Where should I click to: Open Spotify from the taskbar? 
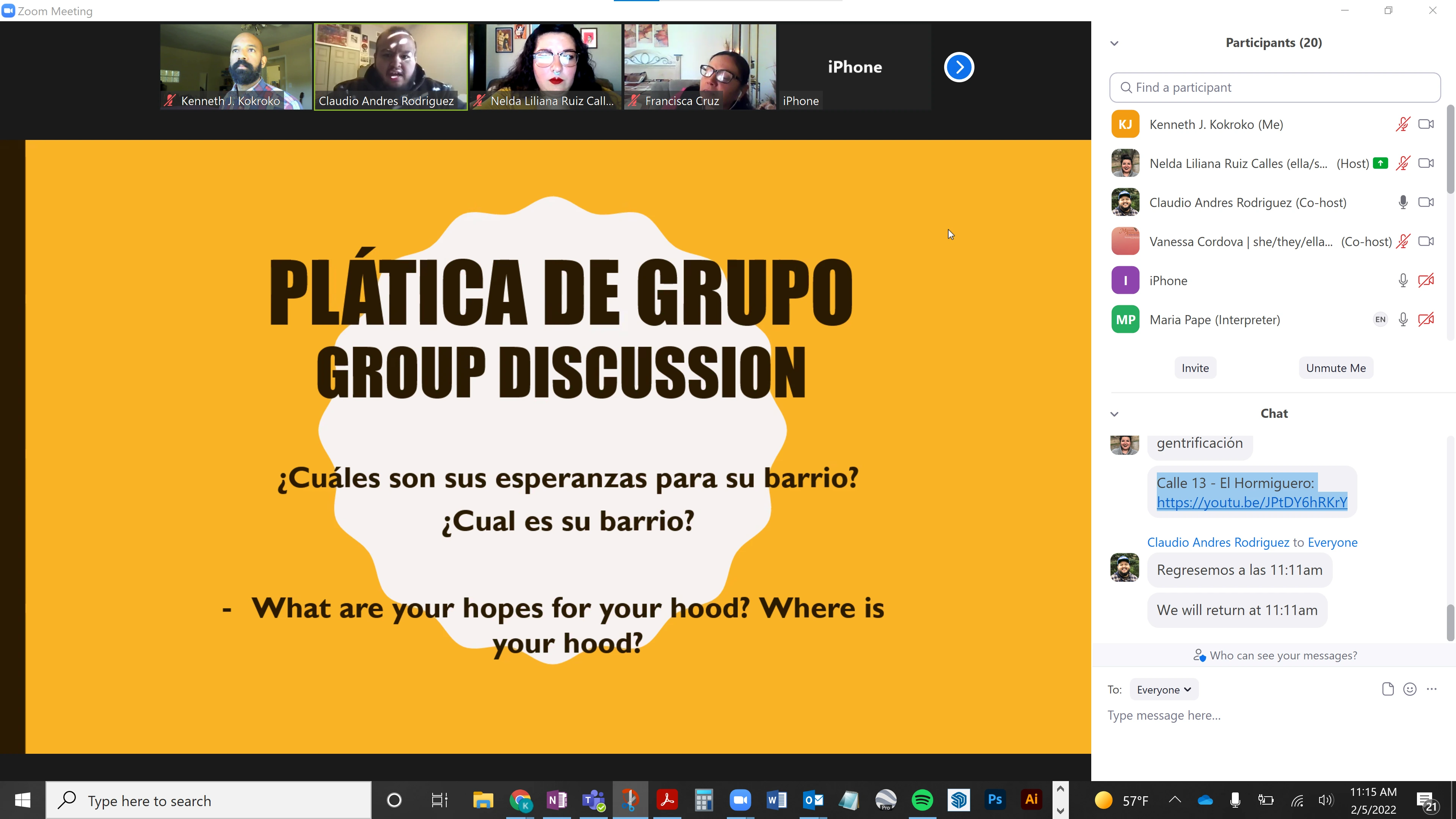922,800
